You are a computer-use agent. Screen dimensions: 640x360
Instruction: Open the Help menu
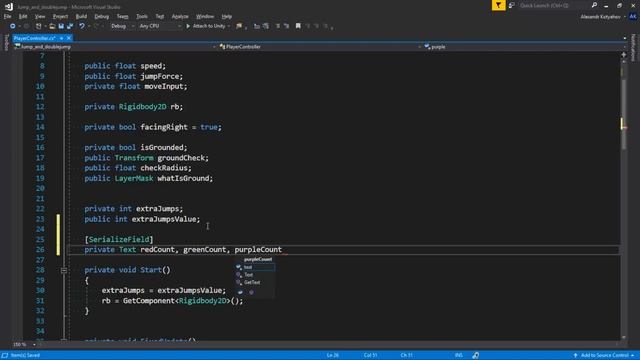click(x=227, y=16)
